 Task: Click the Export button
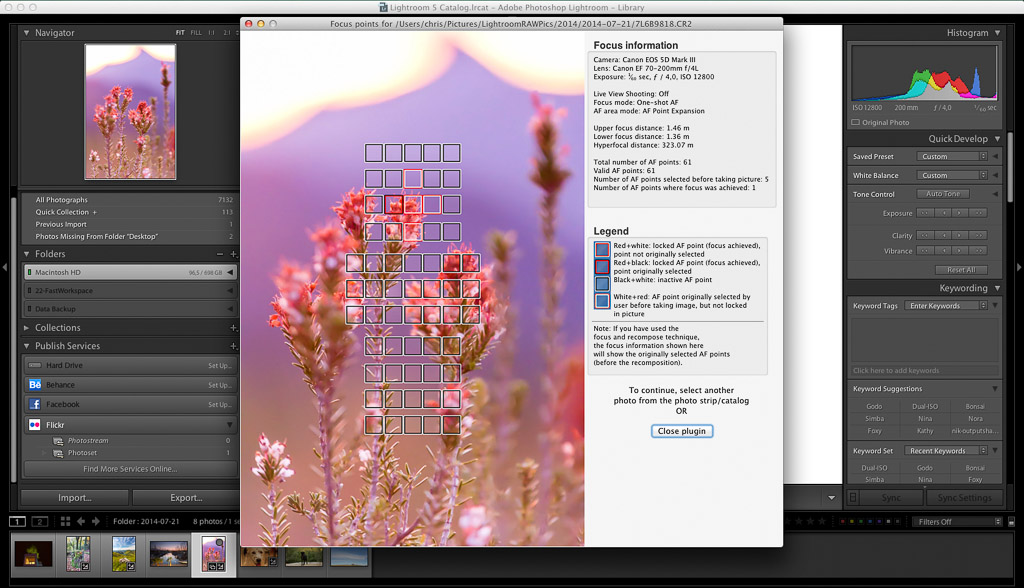click(x=185, y=498)
